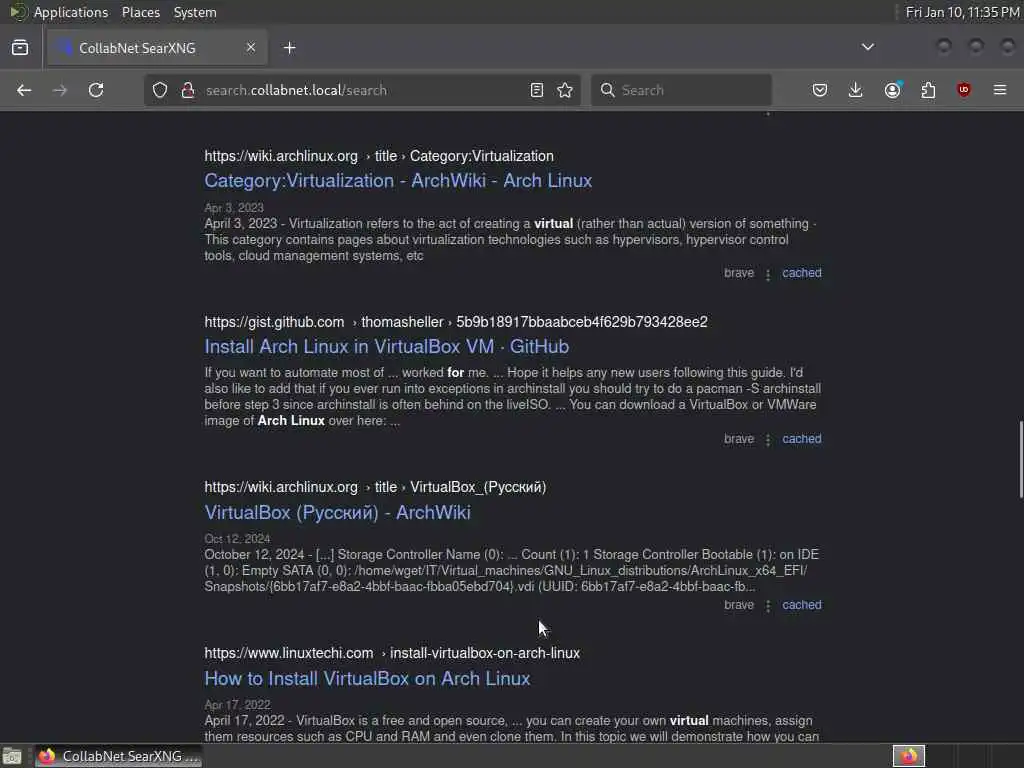
Task: Open cached link for Category:Virtualization result
Action: click(x=802, y=273)
